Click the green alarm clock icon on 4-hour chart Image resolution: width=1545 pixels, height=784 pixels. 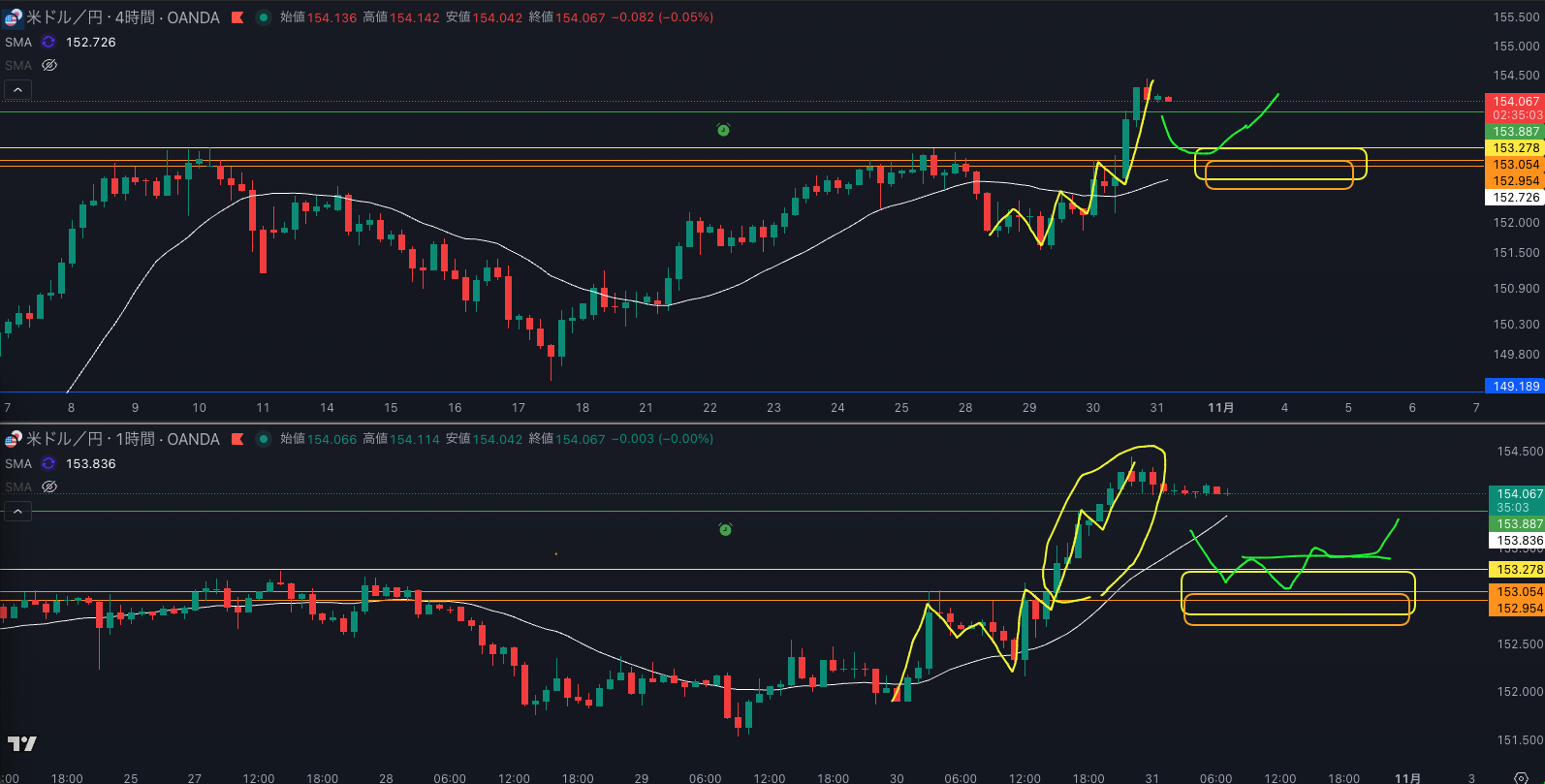(723, 130)
